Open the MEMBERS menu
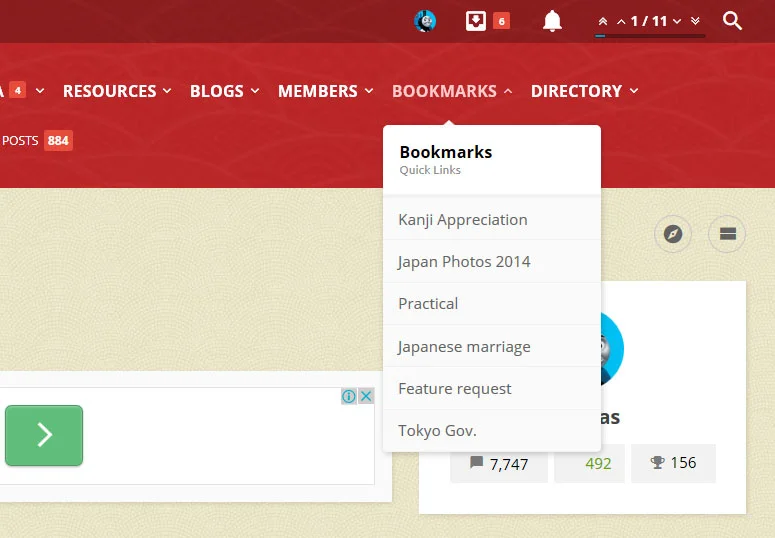The image size is (775, 538). point(317,91)
